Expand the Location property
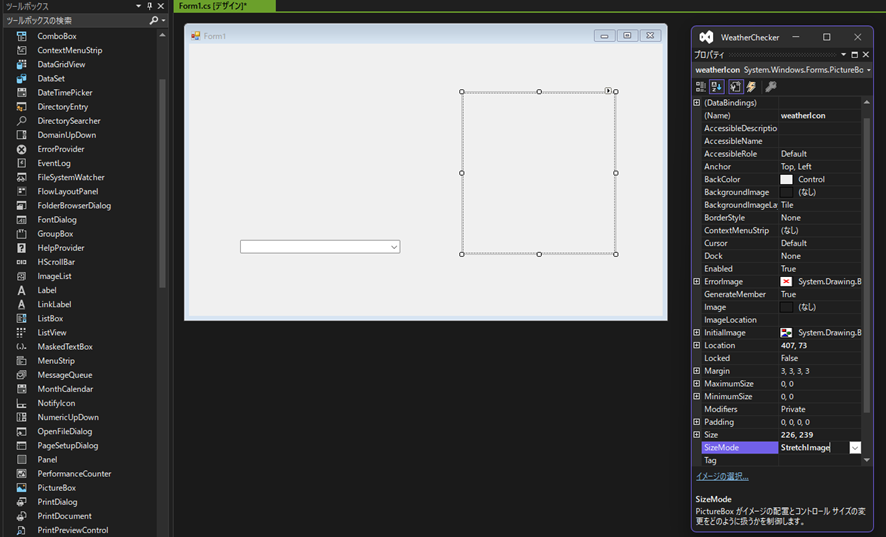The height and width of the screenshot is (537, 886). coord(697,345)
